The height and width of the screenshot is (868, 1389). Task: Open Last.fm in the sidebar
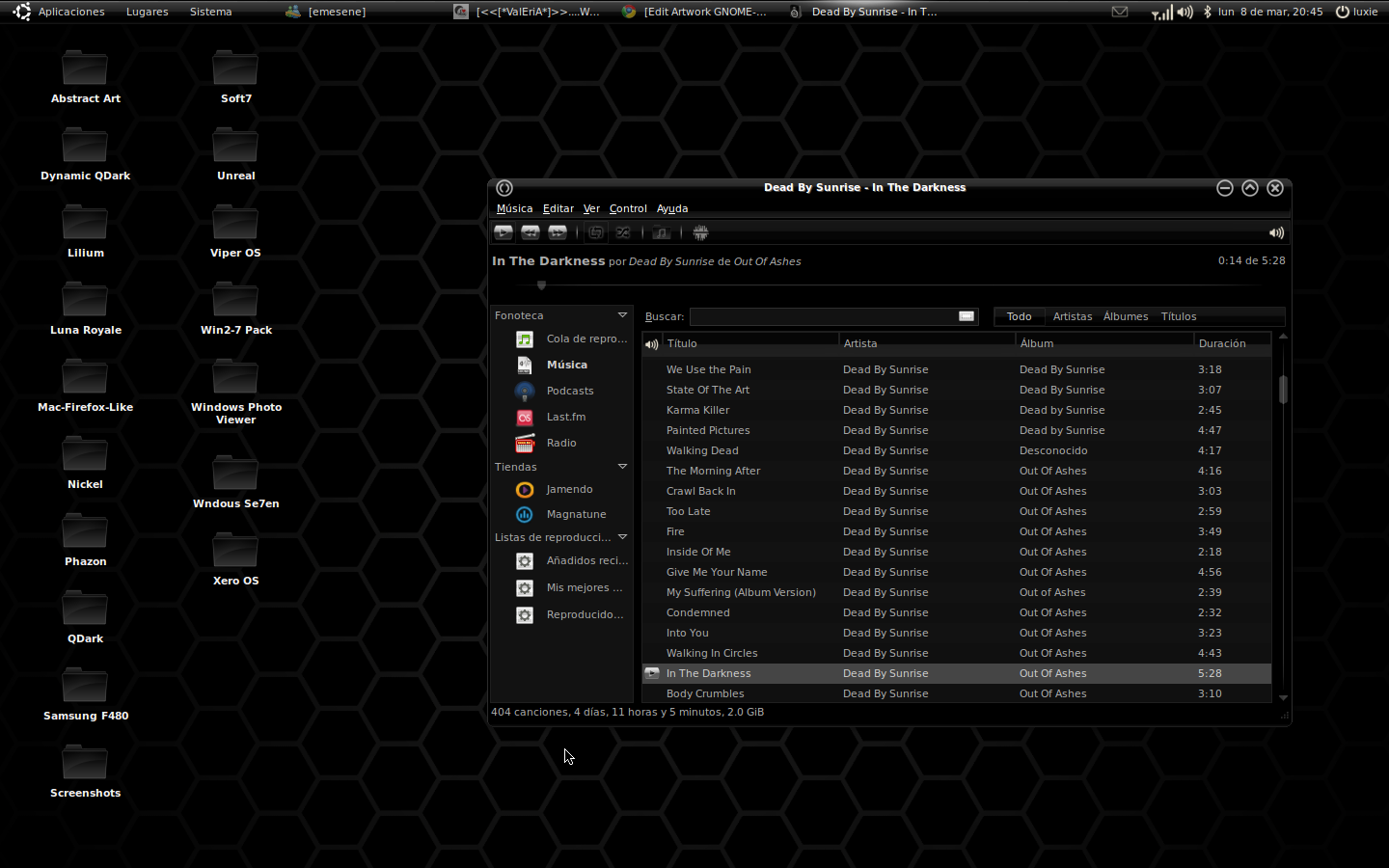click(566, 417)
